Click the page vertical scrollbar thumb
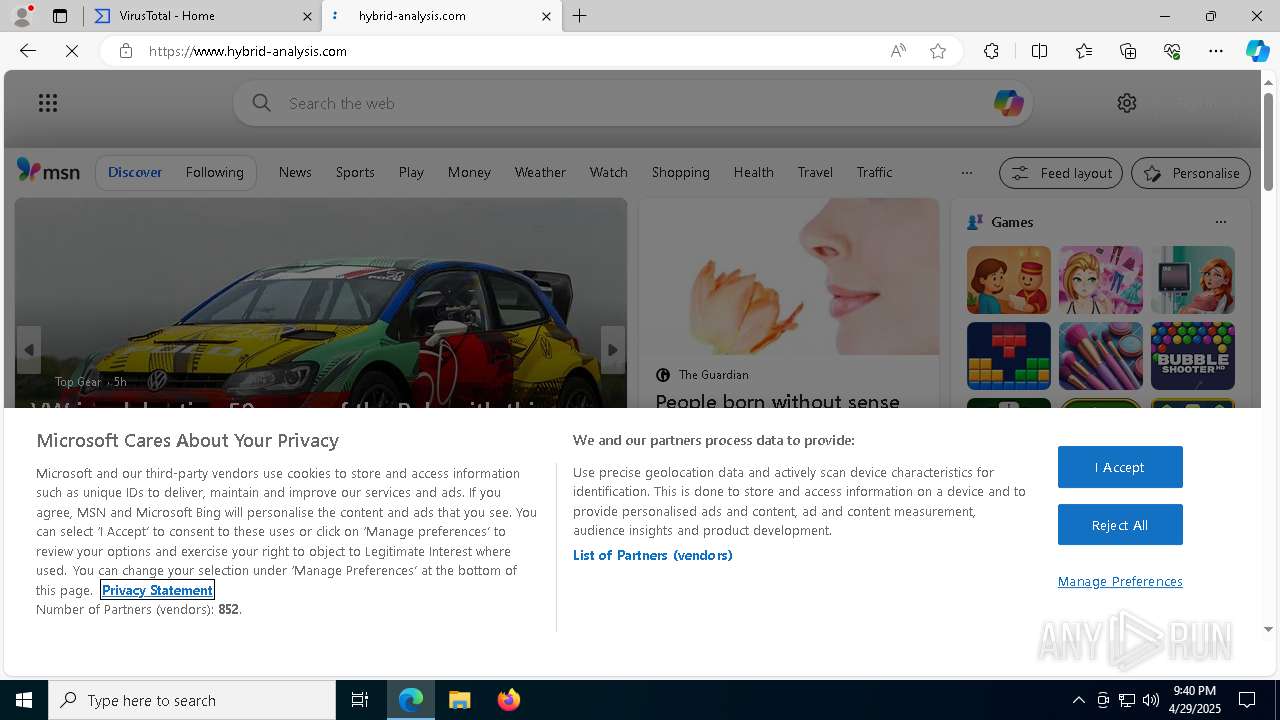The image size is (1280, 720). point(1268,141)
